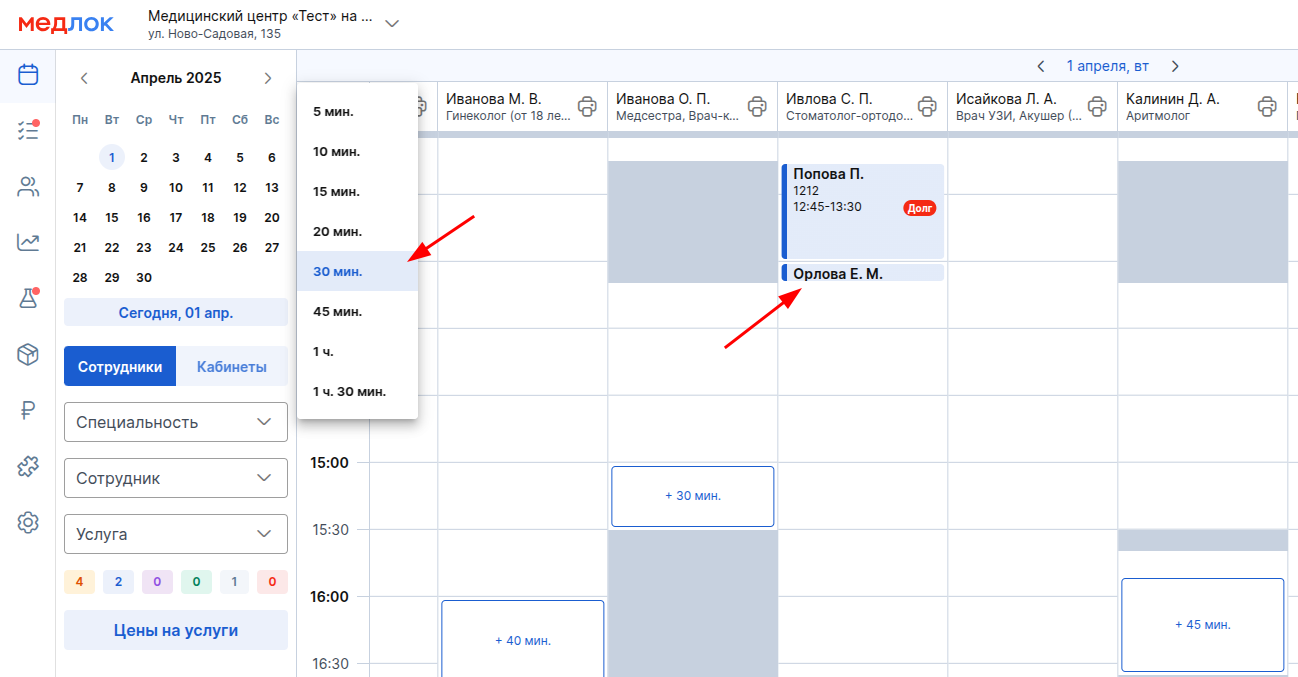Open the patients sidebar icon
The height and width of the screenshot is (677, 1298).
[x=28, y=186]
